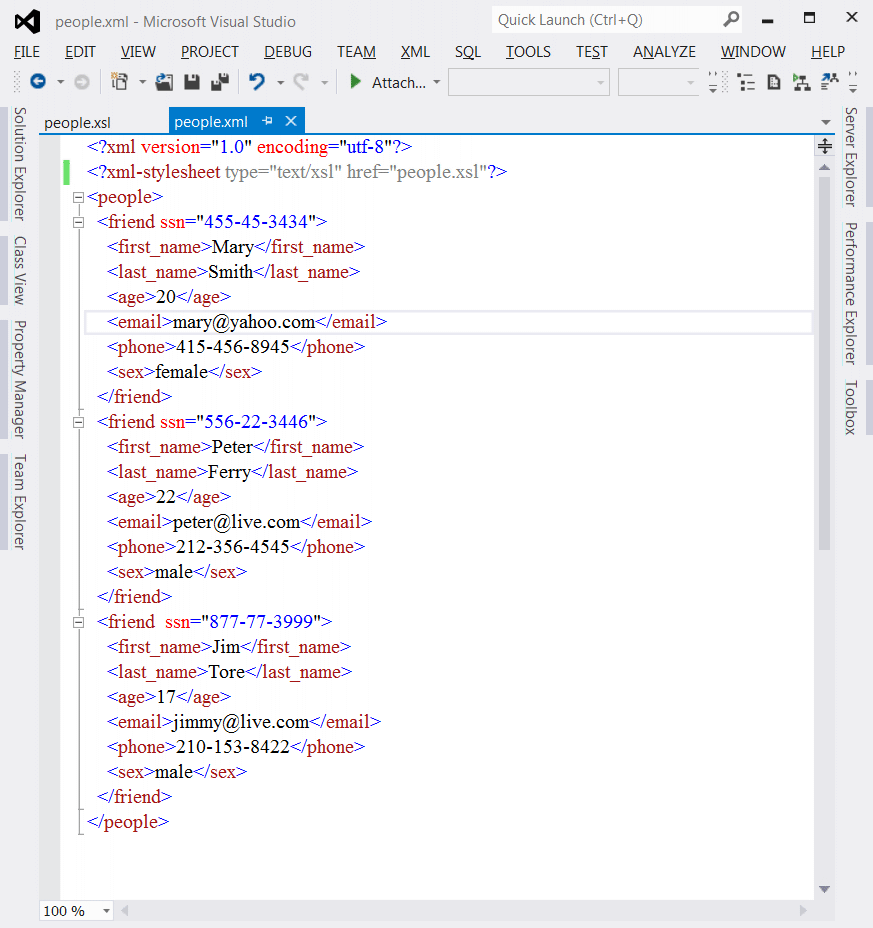This screenshot has width=873, height=928.
Task: Open the SQL menu
Action: point(468,52)
